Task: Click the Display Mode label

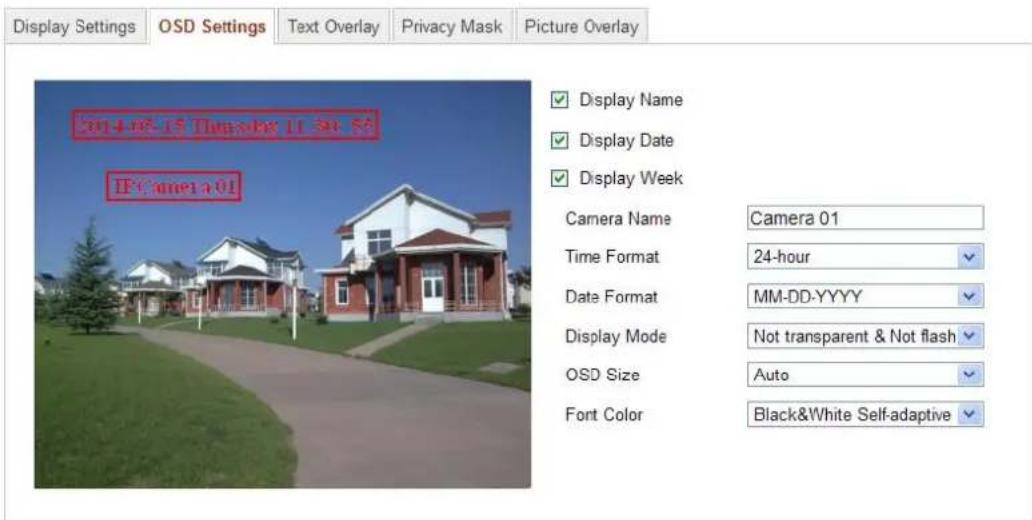Action: point(616,336)
